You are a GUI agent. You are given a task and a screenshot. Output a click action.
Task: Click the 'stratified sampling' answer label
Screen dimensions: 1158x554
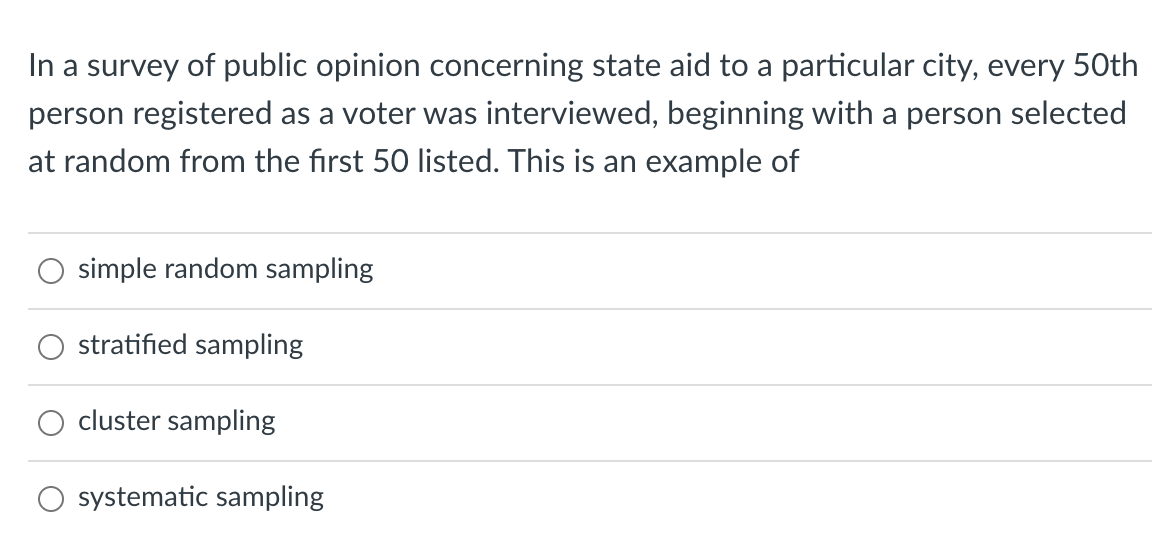[x=190, y=345]
